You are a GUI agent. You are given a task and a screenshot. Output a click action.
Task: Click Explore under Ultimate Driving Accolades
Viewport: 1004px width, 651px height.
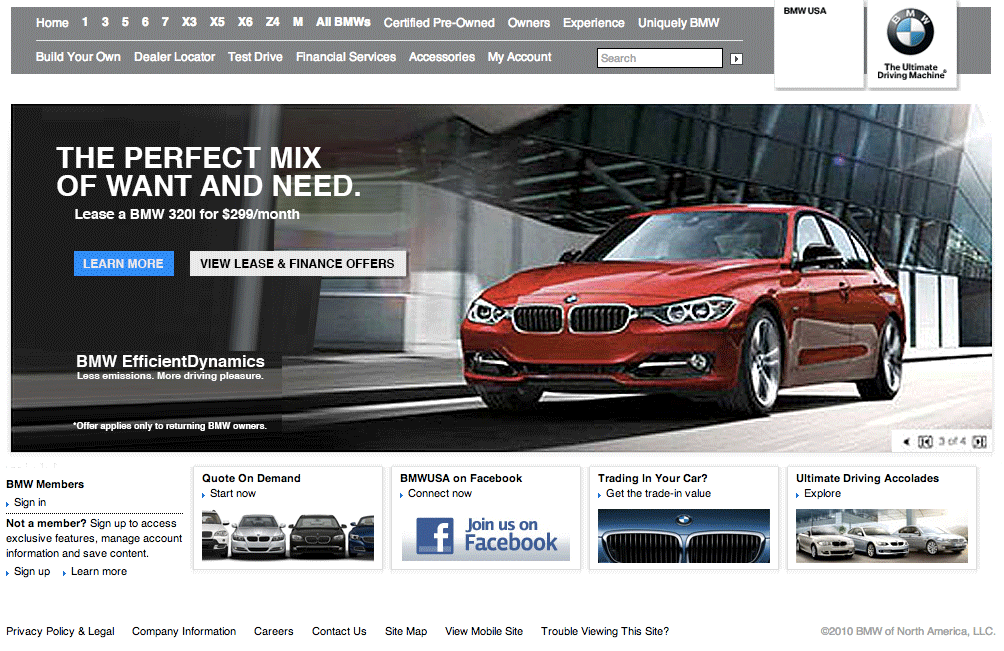[822, 494]
